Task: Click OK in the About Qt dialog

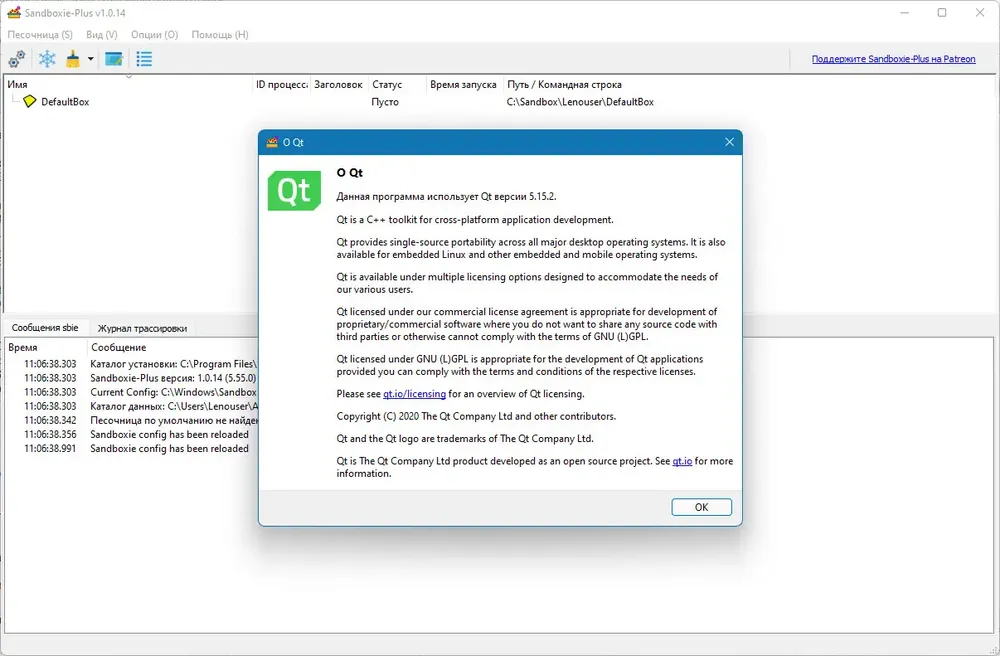Action: (x=702, y=507)
